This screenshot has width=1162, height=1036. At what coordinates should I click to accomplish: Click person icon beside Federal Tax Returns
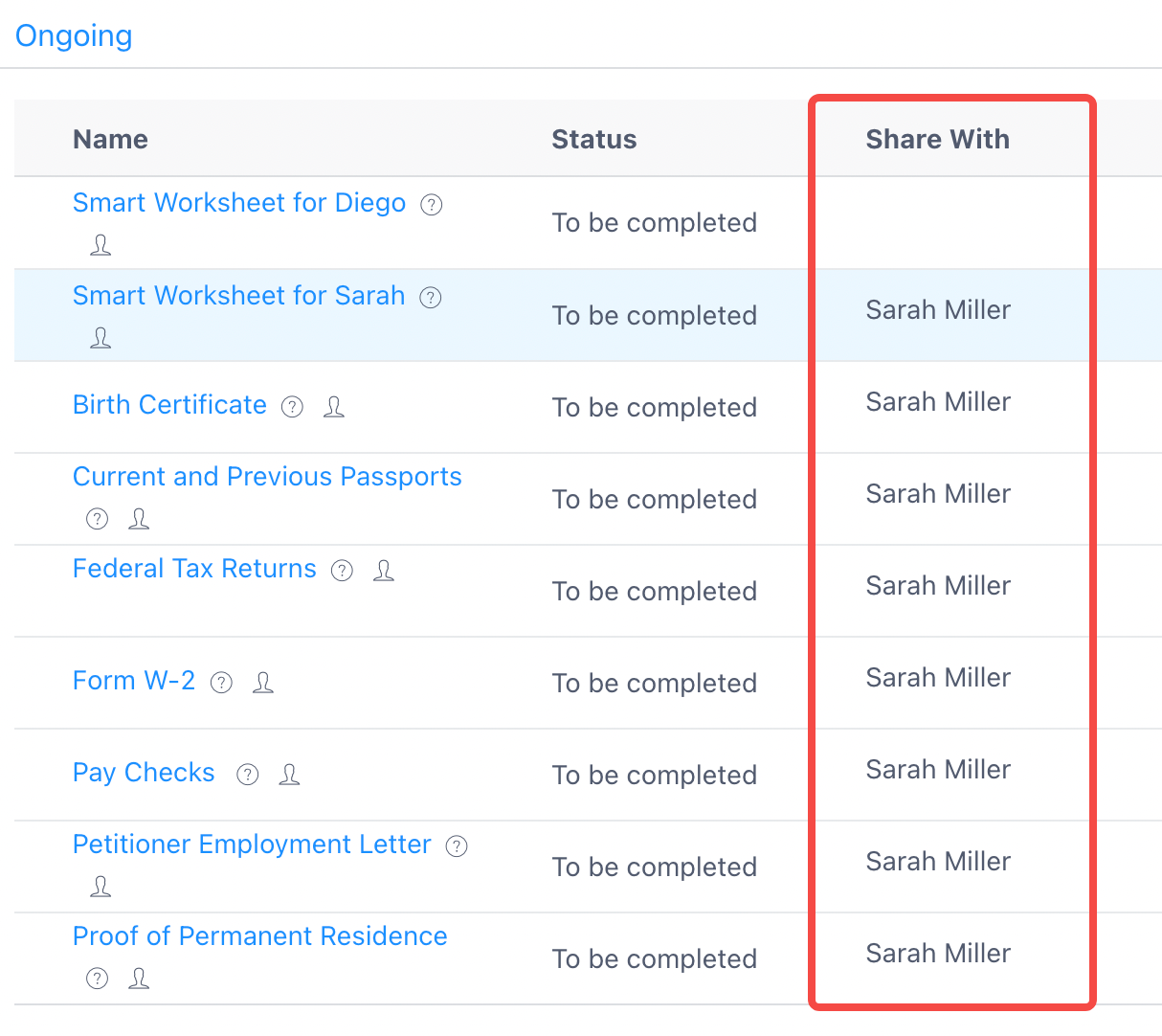coord(384,571)
